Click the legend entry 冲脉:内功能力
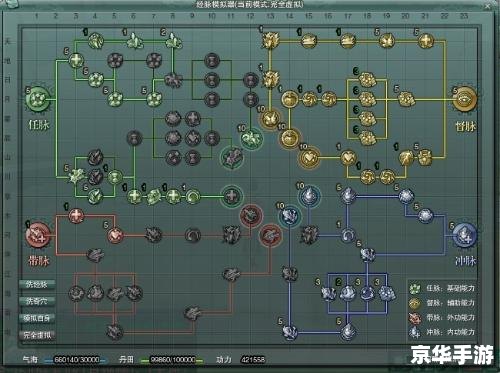 pyautogui.click(x=442, y=332)
